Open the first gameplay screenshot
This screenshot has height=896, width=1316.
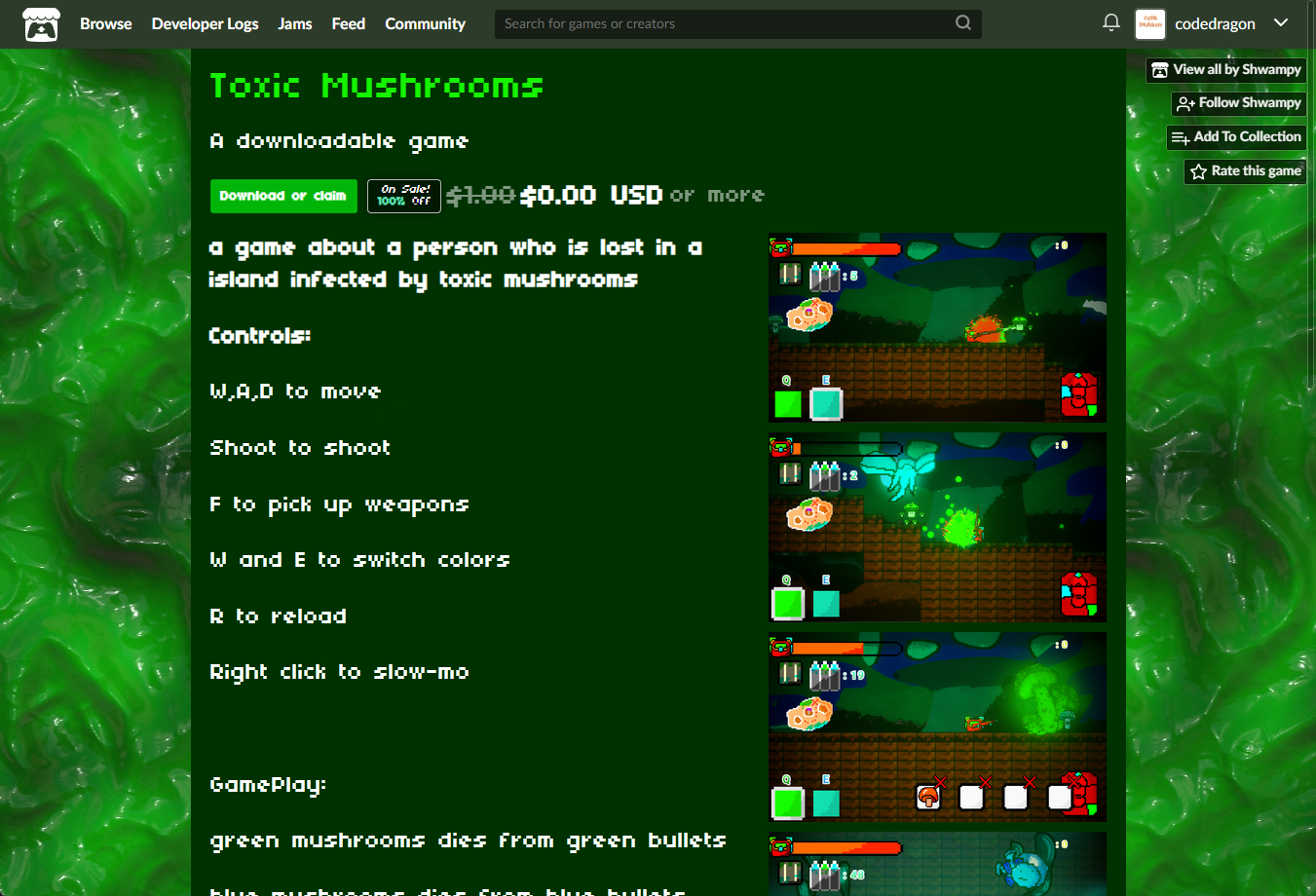[x=937, y=327]
